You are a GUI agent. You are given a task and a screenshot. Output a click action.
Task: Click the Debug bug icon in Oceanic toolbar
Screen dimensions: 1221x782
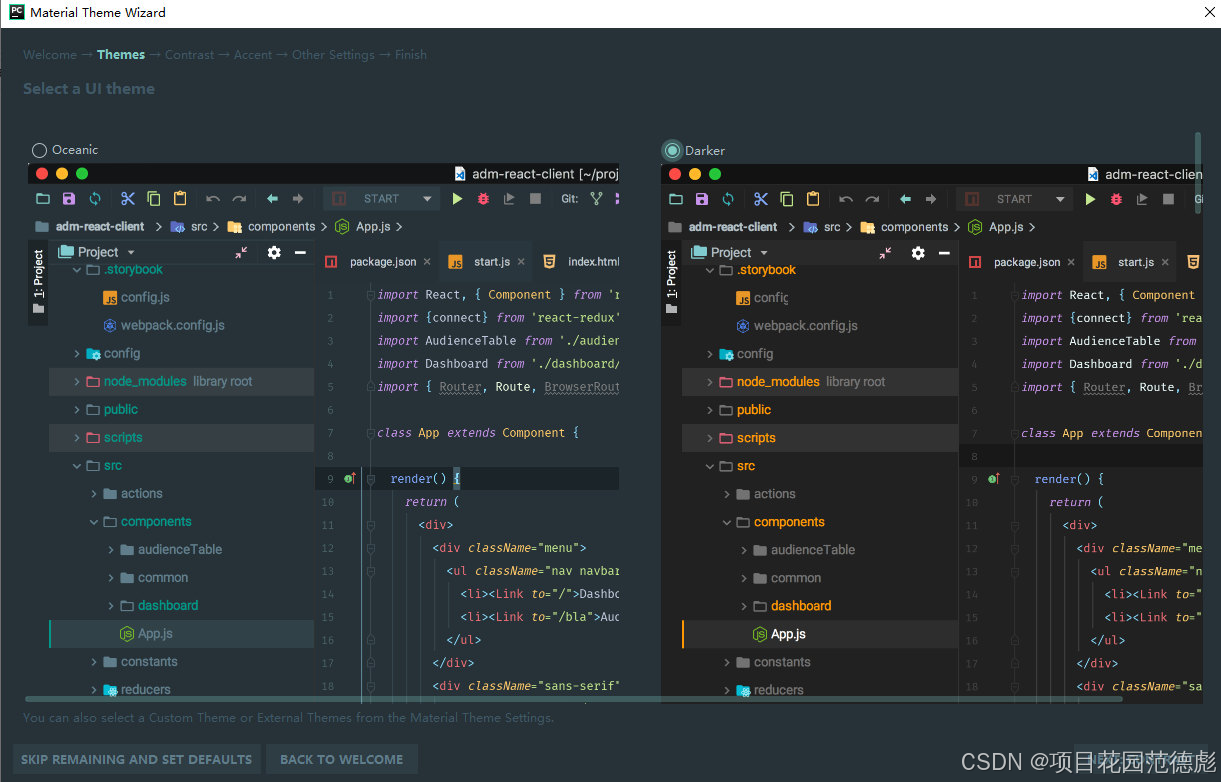tap(482, 198)
